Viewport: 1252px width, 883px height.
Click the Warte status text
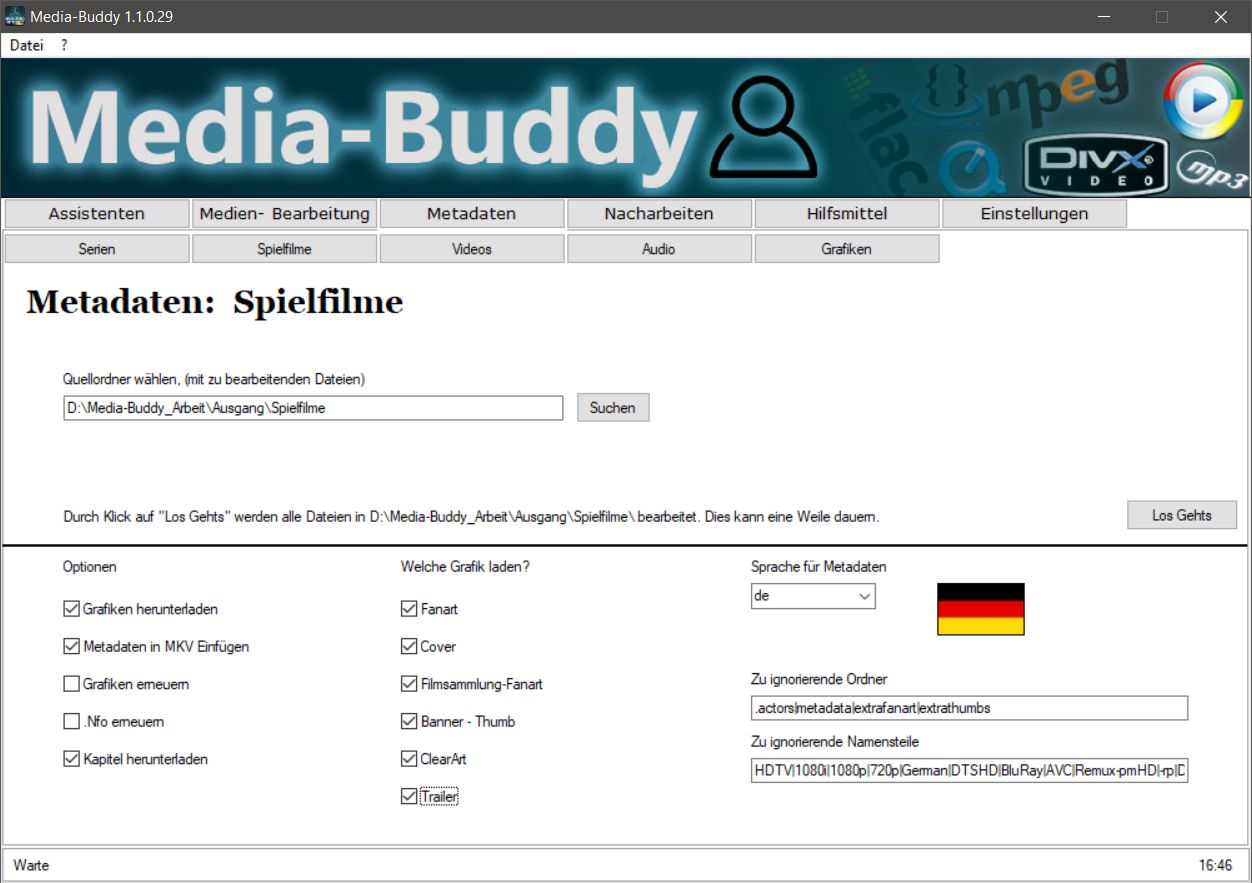pos(31,865)
